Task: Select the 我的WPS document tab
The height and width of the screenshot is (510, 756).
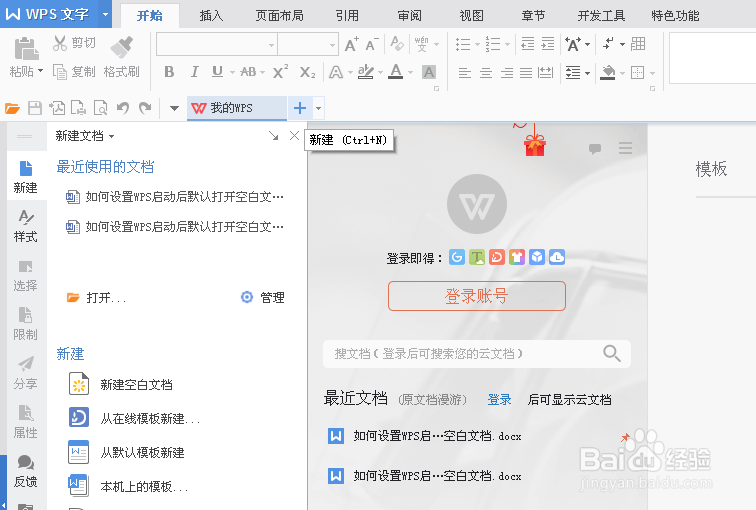Action: 236,108
